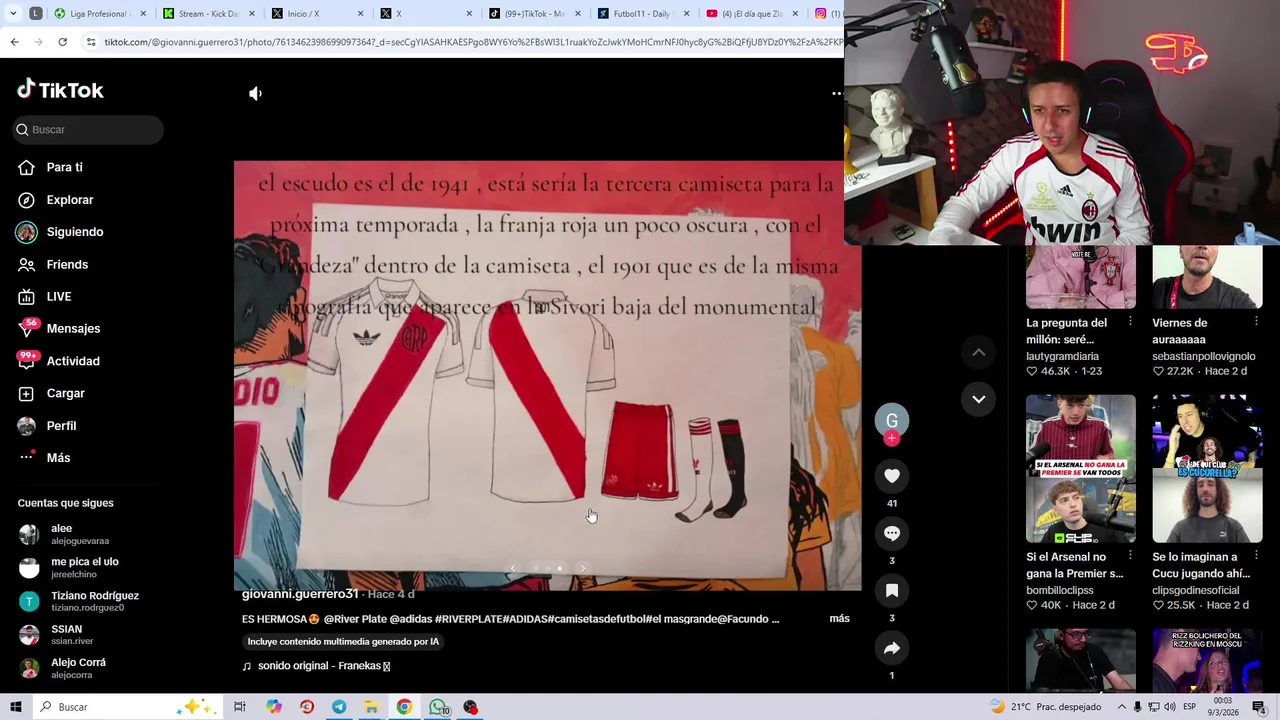Click the TikTok logo
This screenshot has width=1280, height=720.
60,90
